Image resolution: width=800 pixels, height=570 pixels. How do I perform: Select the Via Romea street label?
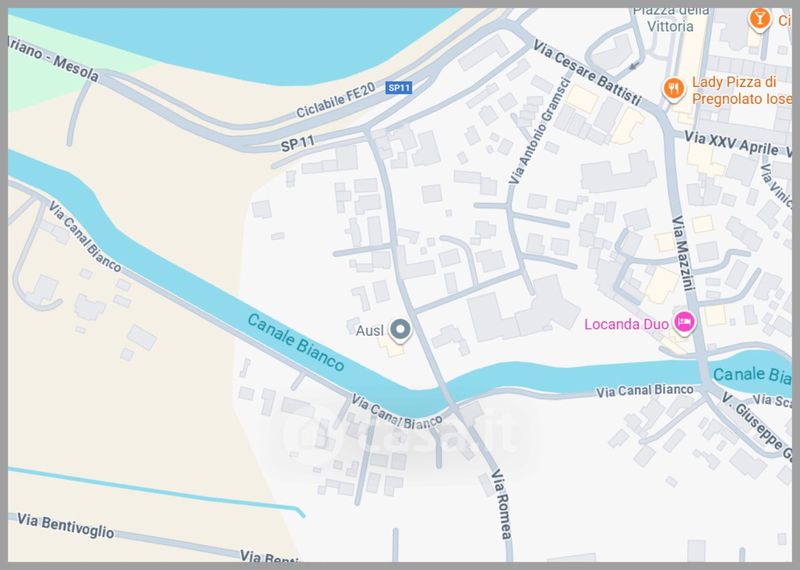coord(501,505)
